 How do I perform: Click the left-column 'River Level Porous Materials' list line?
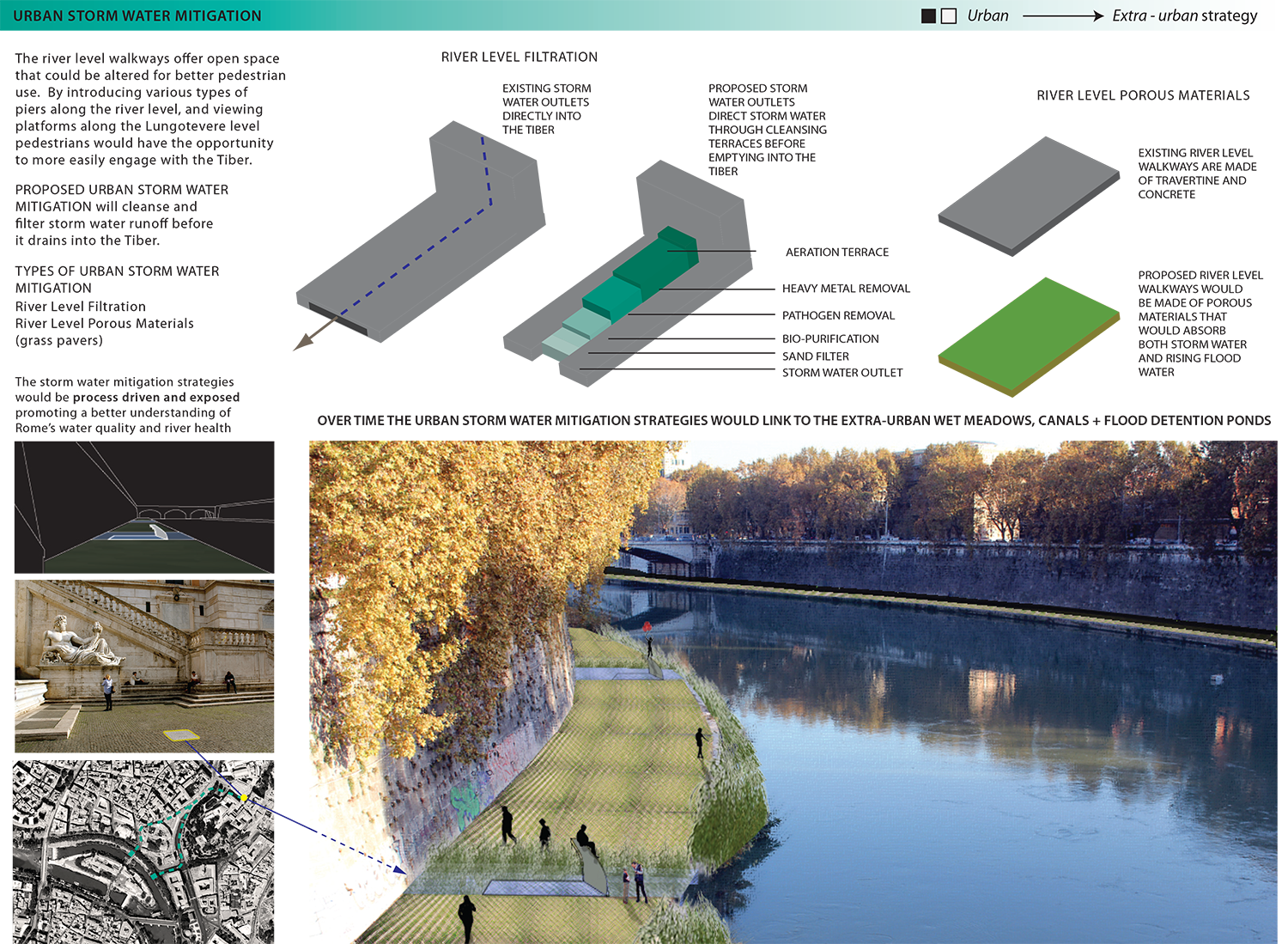point(105,324)
